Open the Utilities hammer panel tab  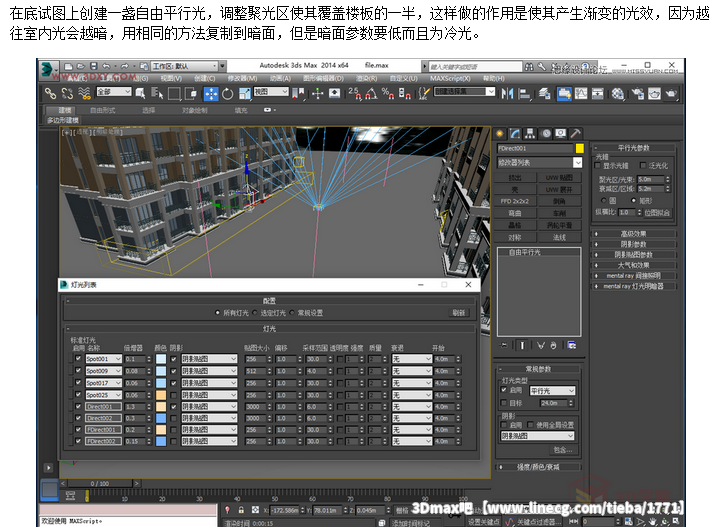tap(575, 134)
